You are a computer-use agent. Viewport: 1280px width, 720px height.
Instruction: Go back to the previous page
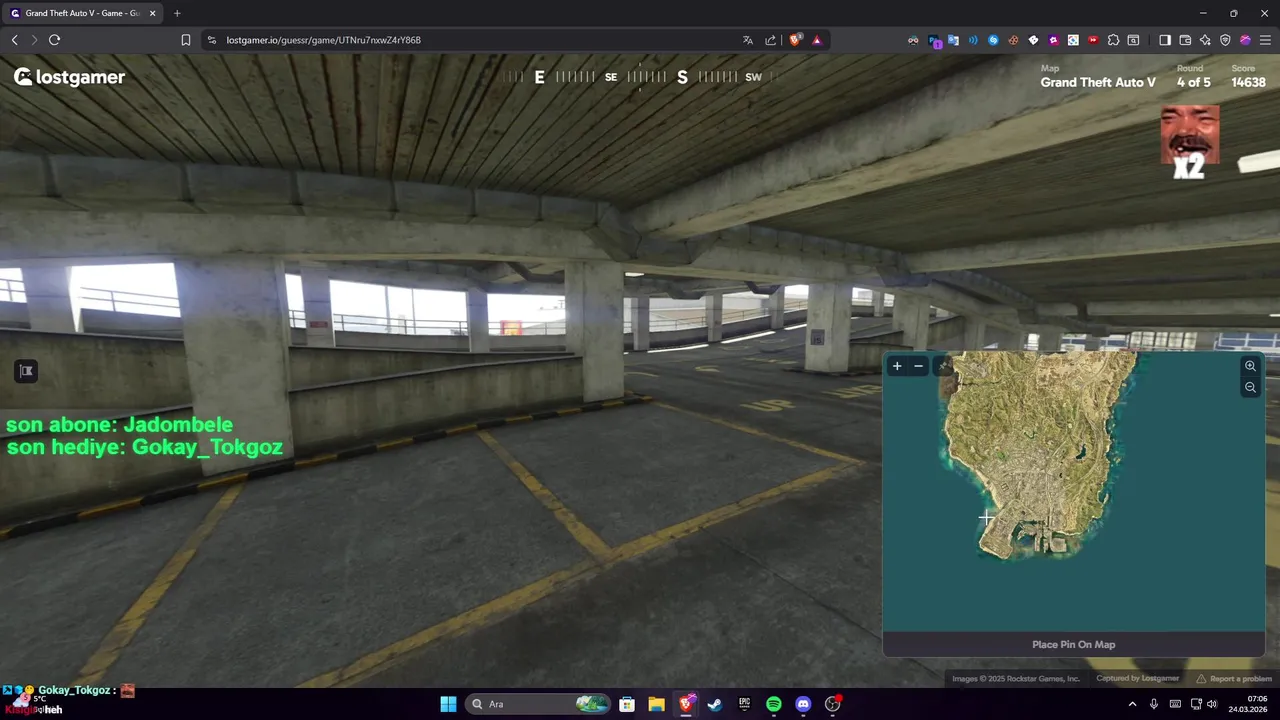(x=14, y=40)
